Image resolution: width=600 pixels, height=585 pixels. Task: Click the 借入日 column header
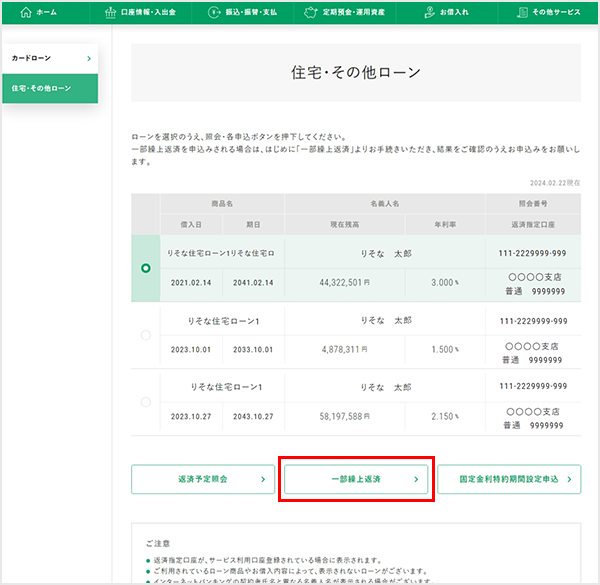[191, 225]
